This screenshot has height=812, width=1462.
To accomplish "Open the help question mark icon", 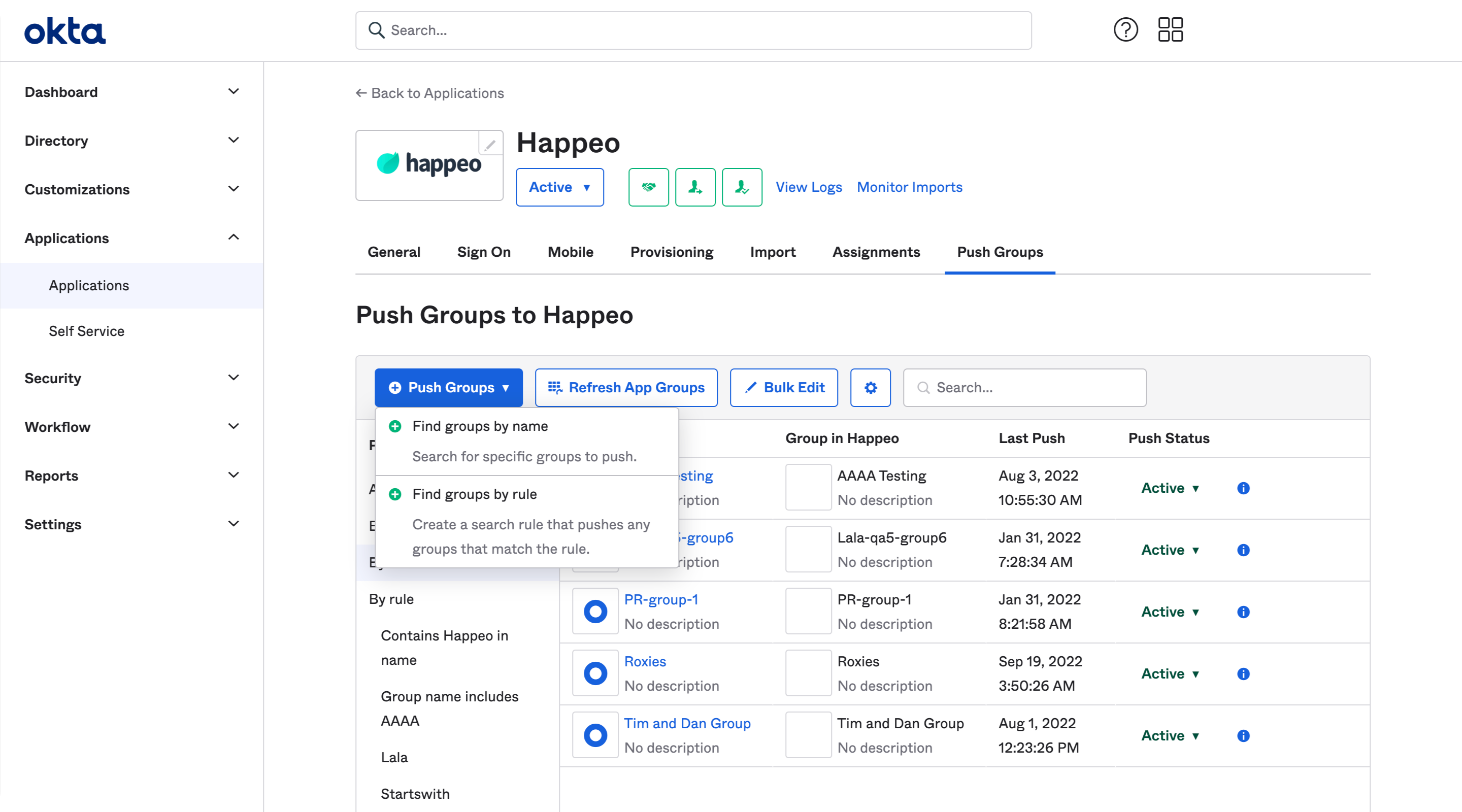I will (1125, 29).
